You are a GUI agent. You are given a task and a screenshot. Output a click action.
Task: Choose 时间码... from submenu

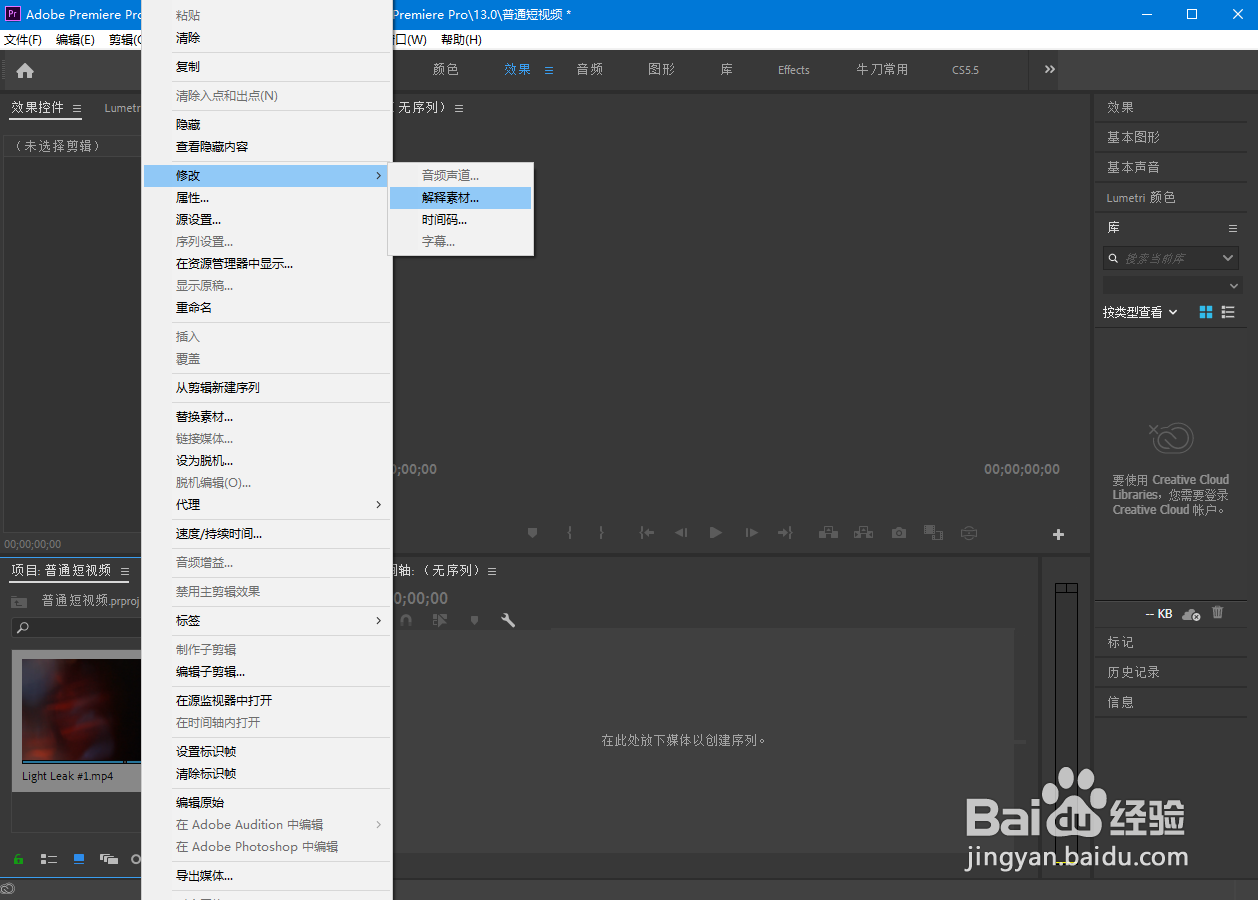460,220
